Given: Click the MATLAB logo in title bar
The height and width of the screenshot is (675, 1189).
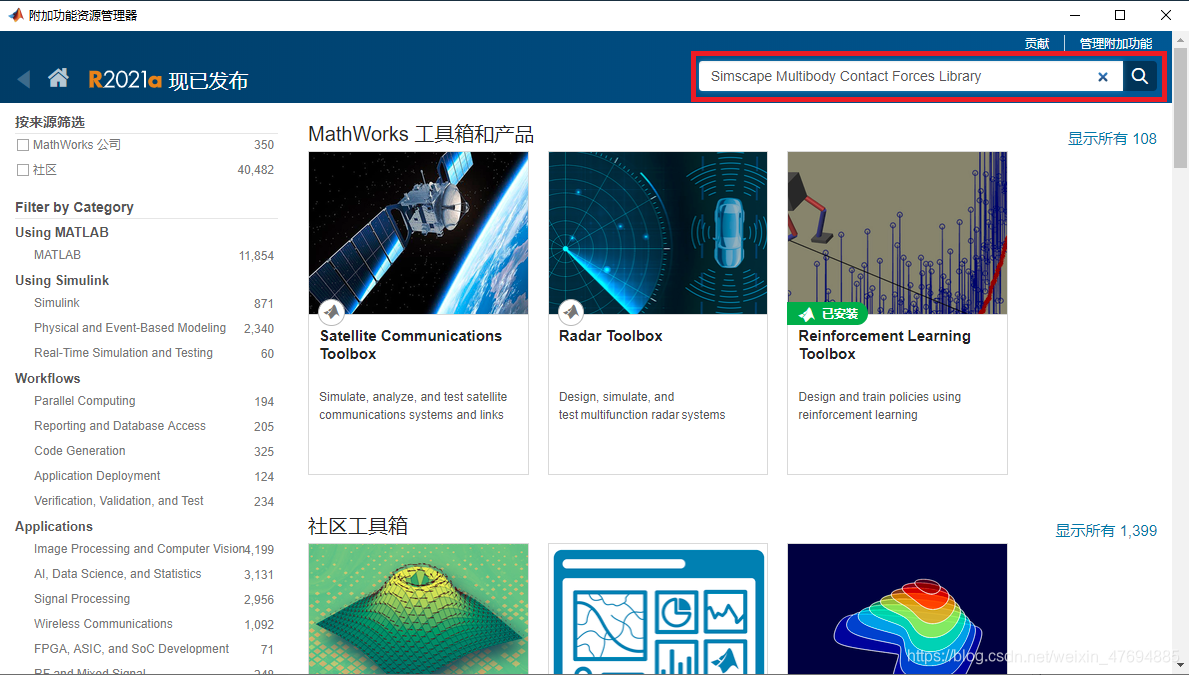Looking at the screenshot, I should (x=15, y=14).
